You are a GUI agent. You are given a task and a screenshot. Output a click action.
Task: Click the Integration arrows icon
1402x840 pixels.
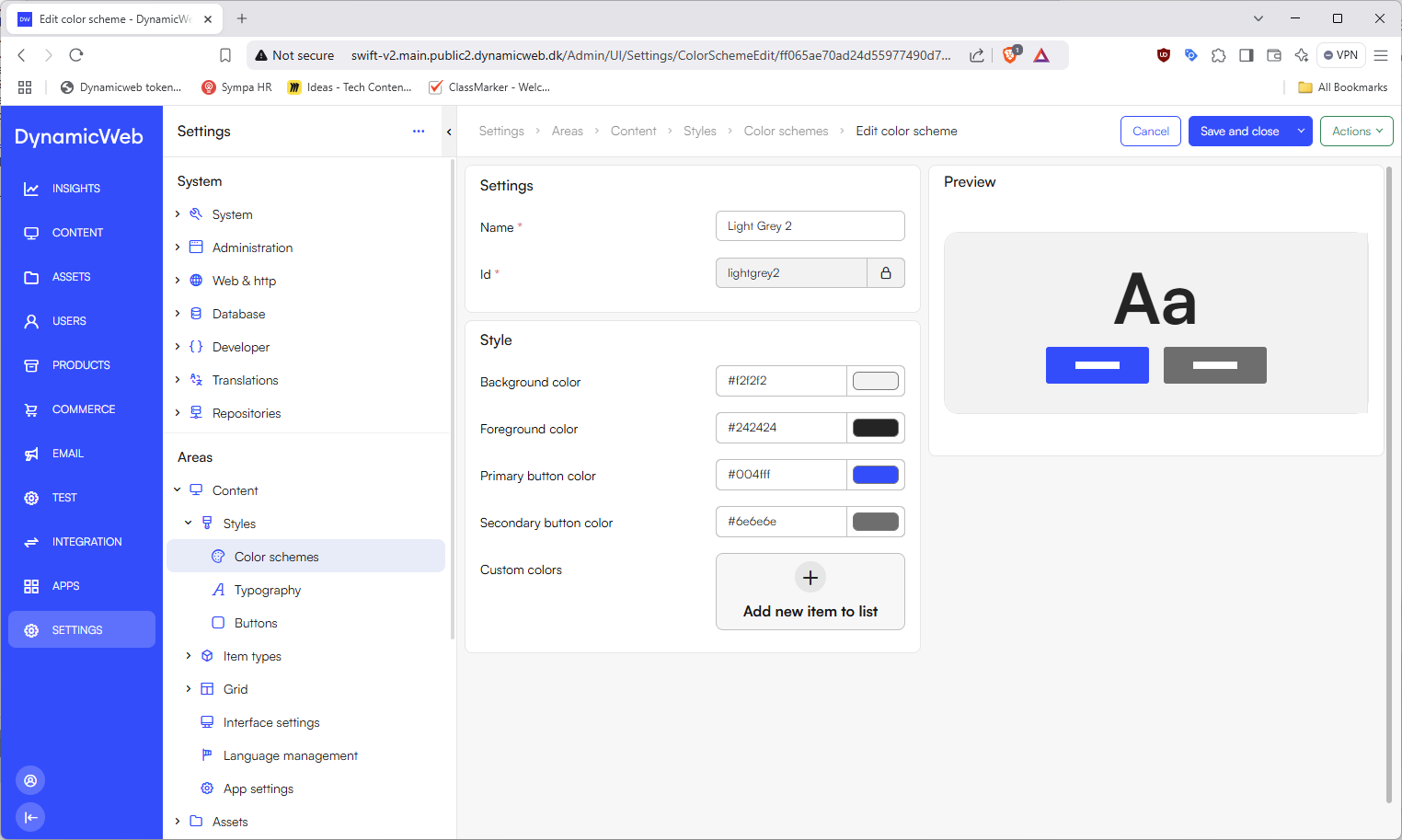[x=31, y=542]
